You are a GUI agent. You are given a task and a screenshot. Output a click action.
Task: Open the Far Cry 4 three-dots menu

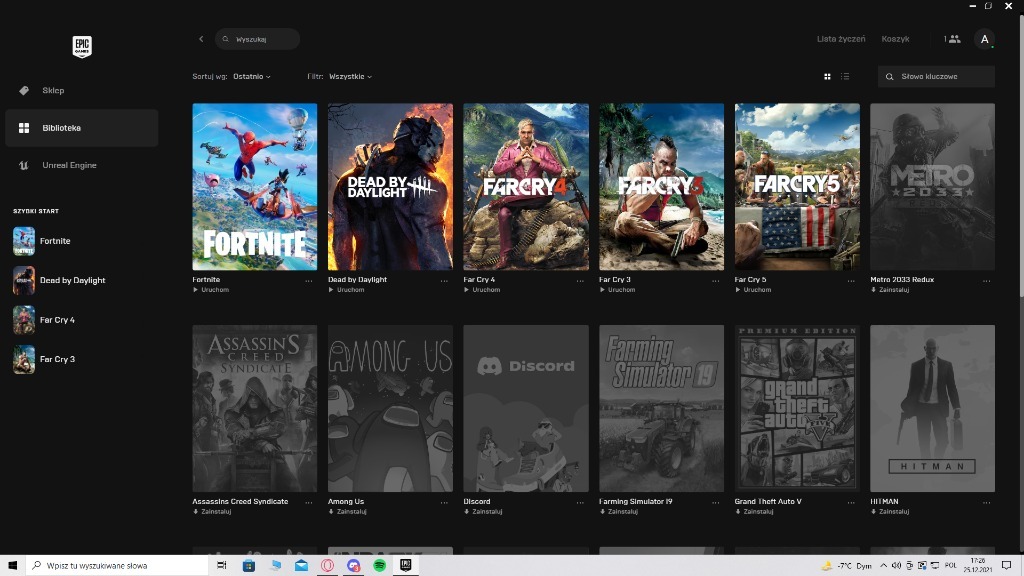[580, 281]
